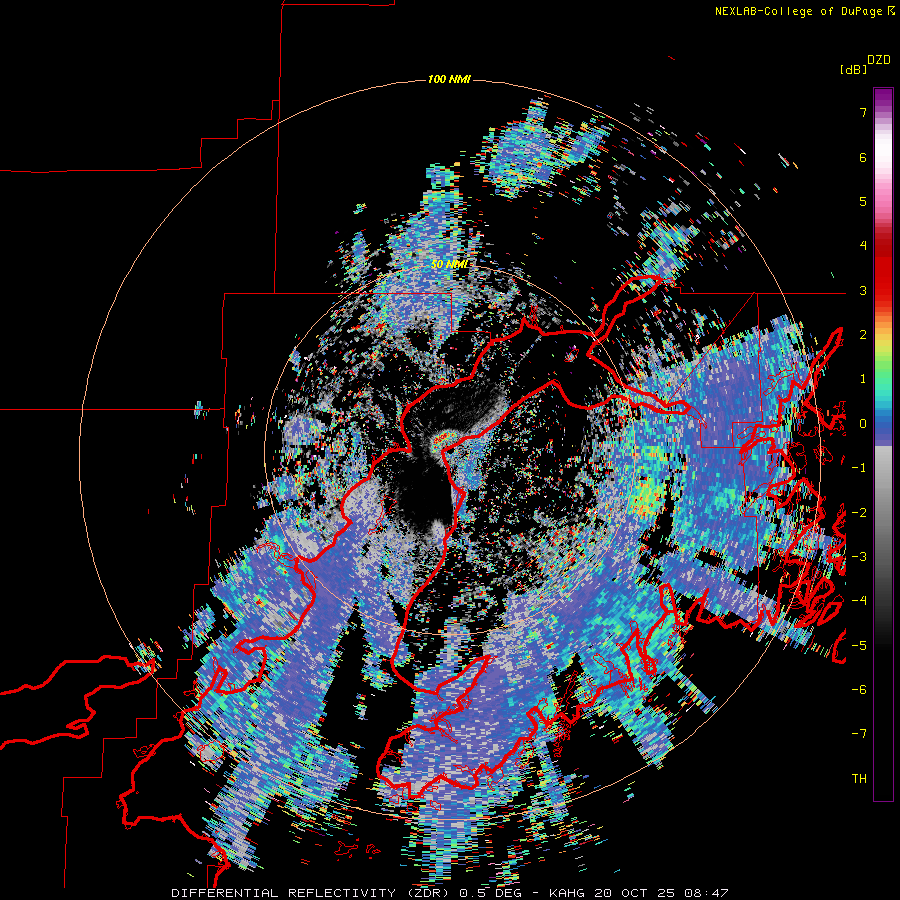
Task: Click the -2 value on the dB scale
Action: coord(859,513)
